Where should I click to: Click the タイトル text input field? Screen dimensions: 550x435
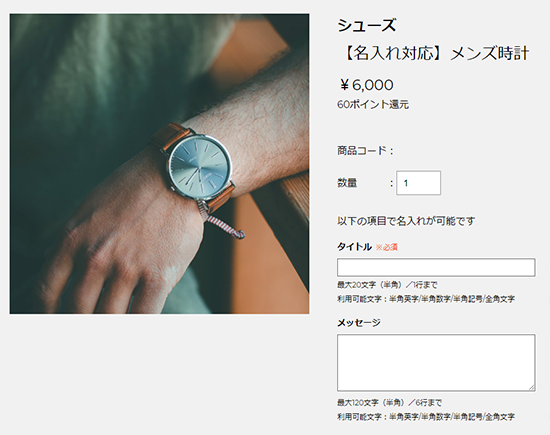coord(436,268)
